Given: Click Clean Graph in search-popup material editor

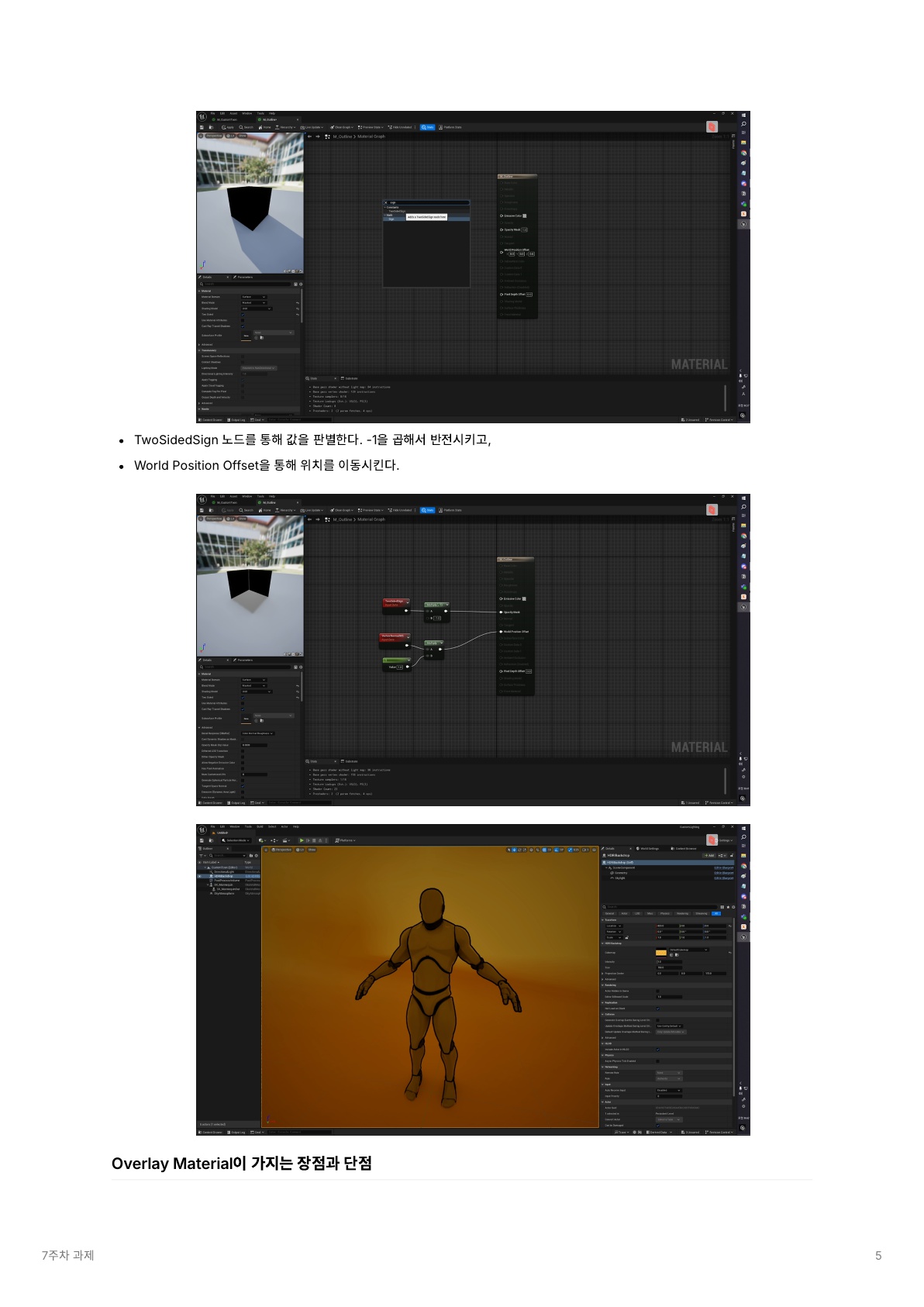Looking at the screenshot, I should click(342, 127).
